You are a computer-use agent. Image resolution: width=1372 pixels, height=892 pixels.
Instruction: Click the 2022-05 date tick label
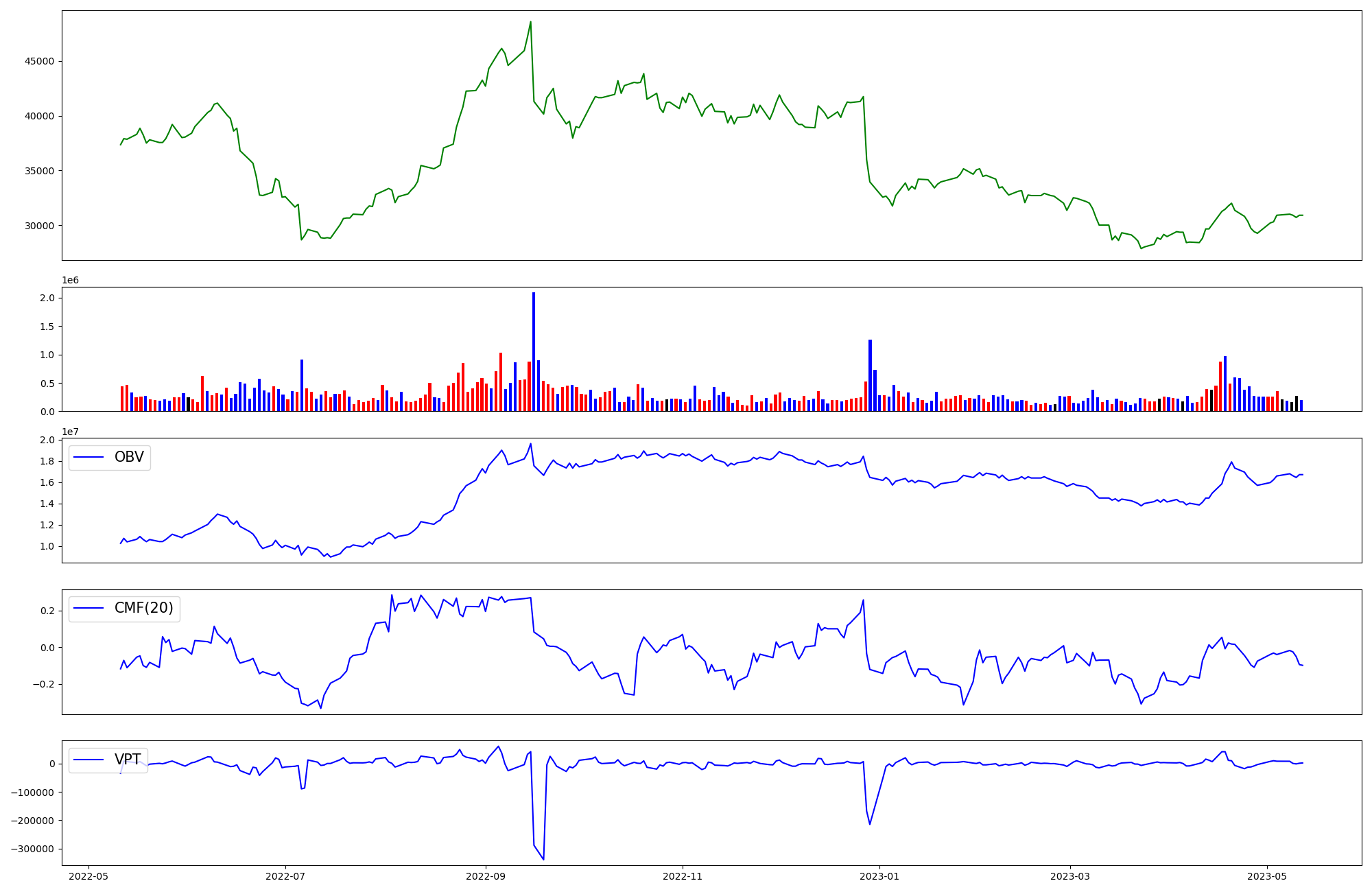click(x=88, y=876)
